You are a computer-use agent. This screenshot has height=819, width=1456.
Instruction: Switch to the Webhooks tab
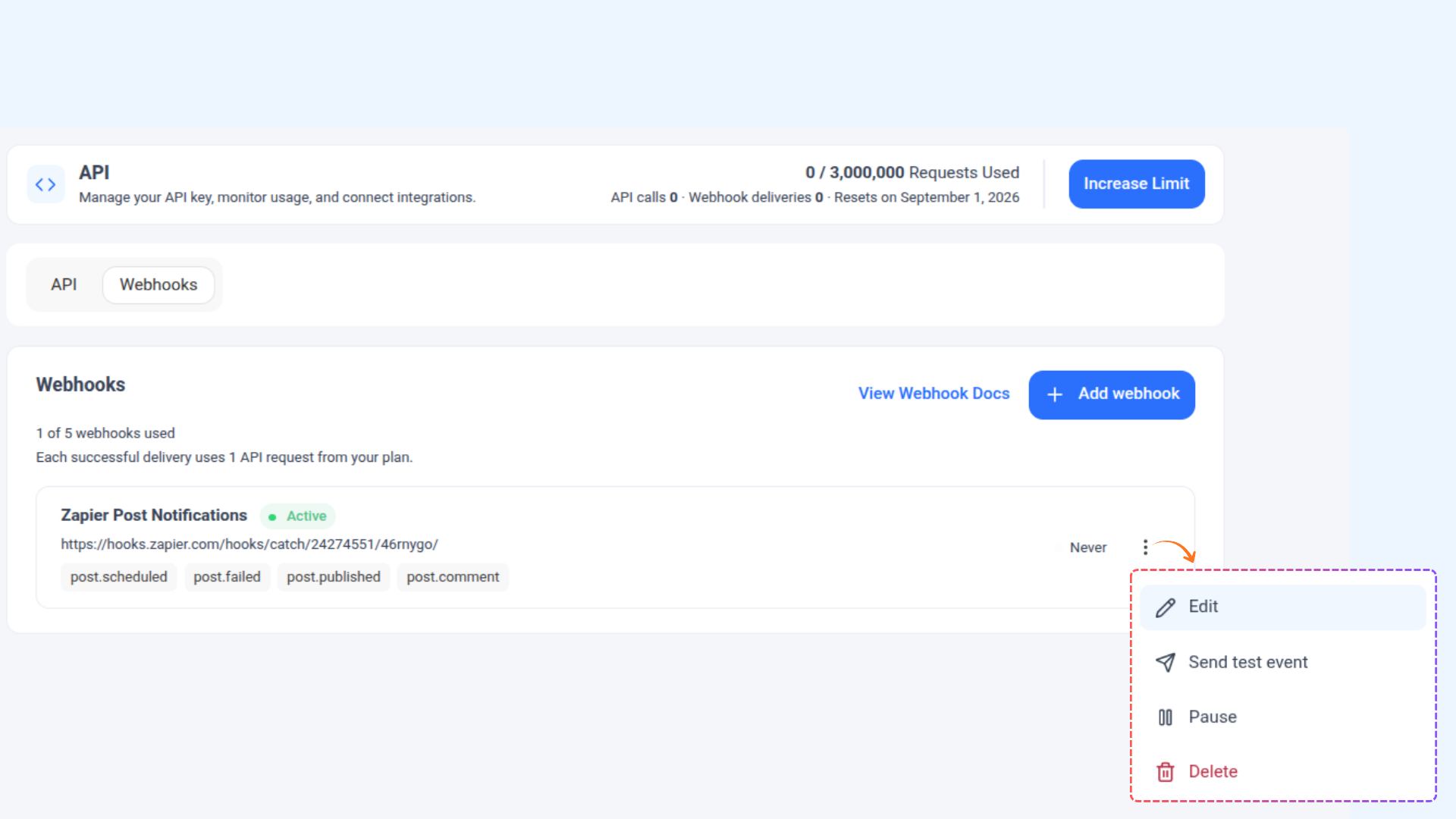(158, 284)
